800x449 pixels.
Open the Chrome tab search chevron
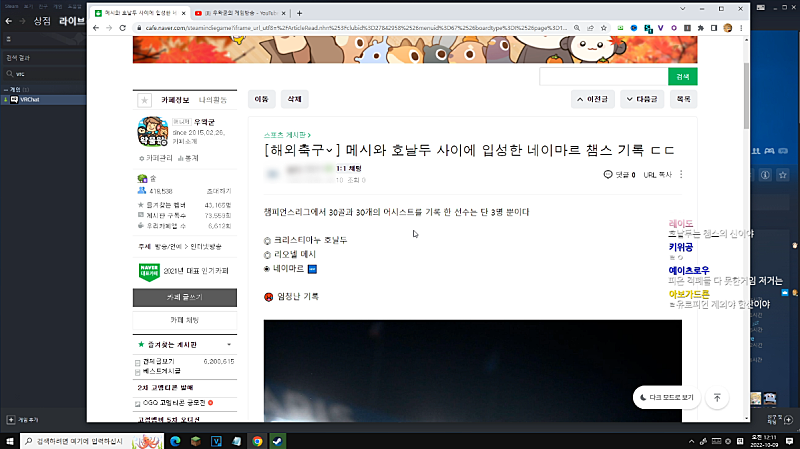point(683,9)
